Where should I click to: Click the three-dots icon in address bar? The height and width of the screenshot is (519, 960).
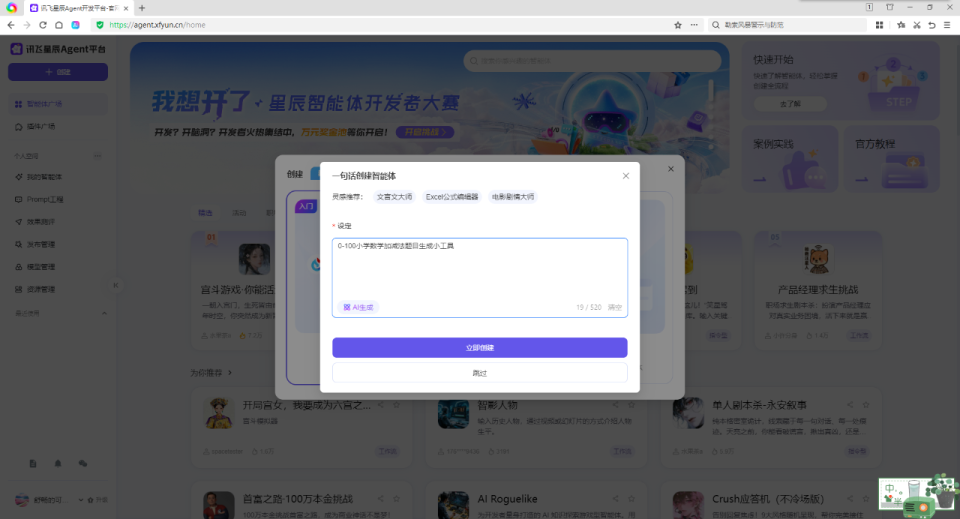694,25
